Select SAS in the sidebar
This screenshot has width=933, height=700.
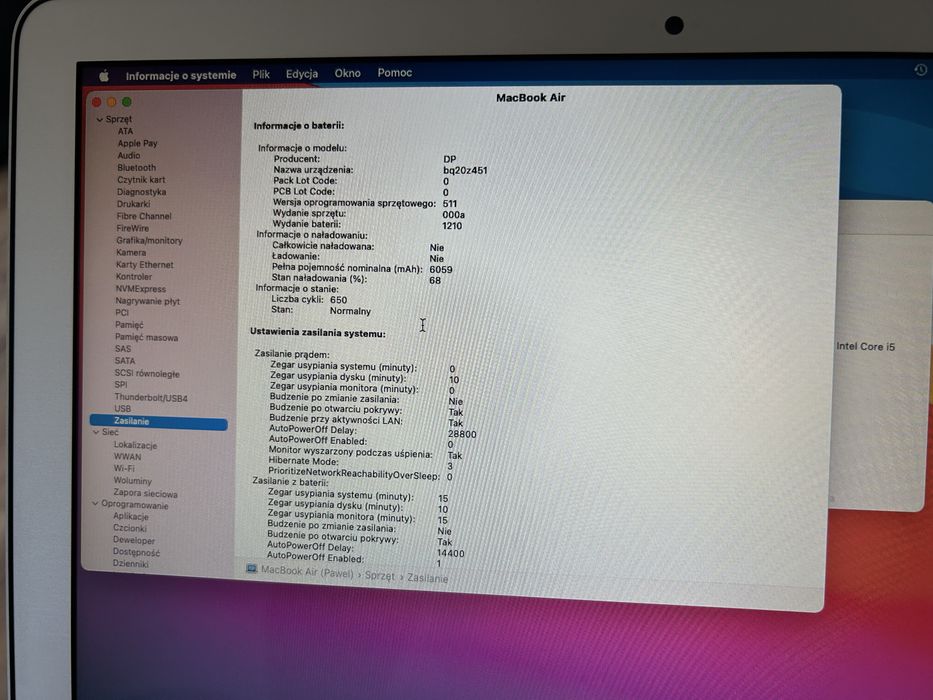click(123, 349)
